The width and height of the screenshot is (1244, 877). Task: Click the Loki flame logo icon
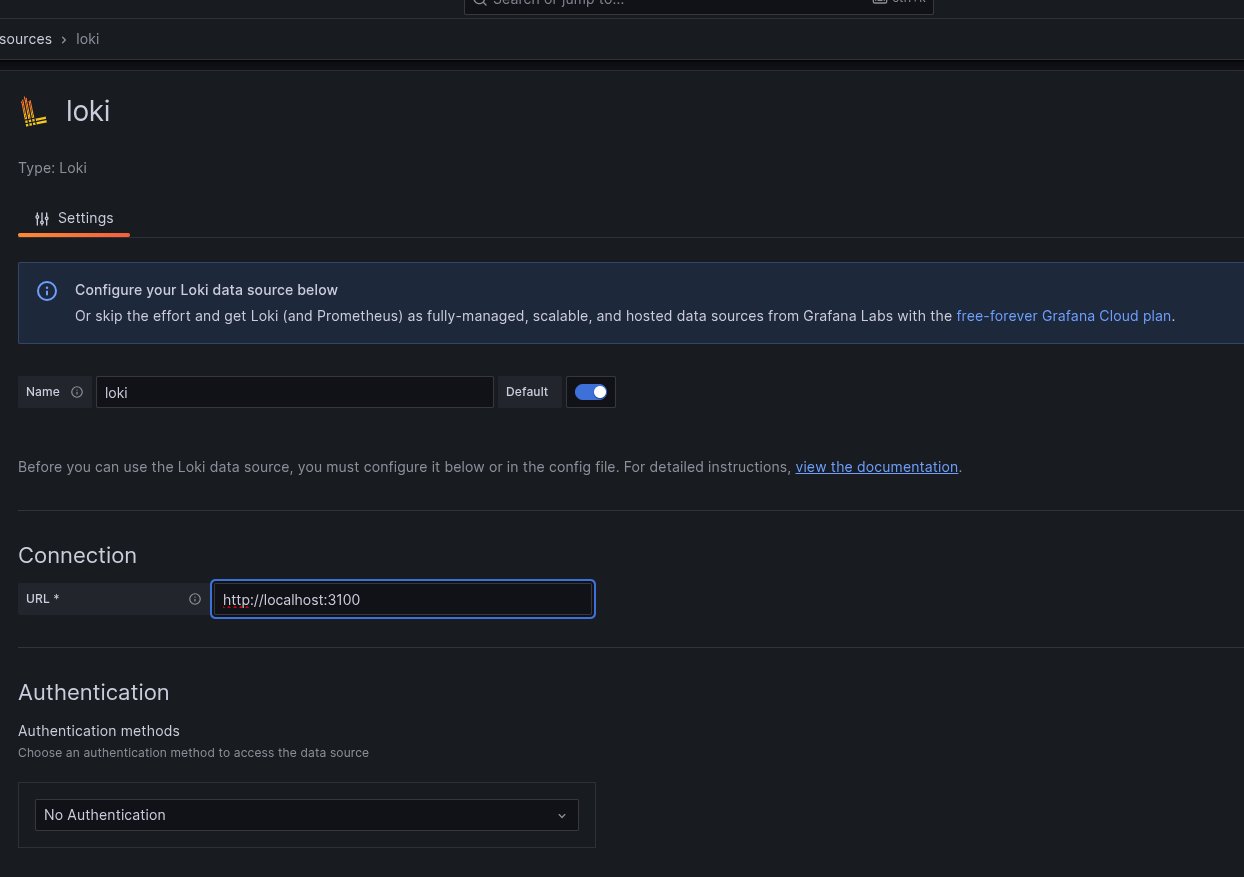click(x=33, y=111)
